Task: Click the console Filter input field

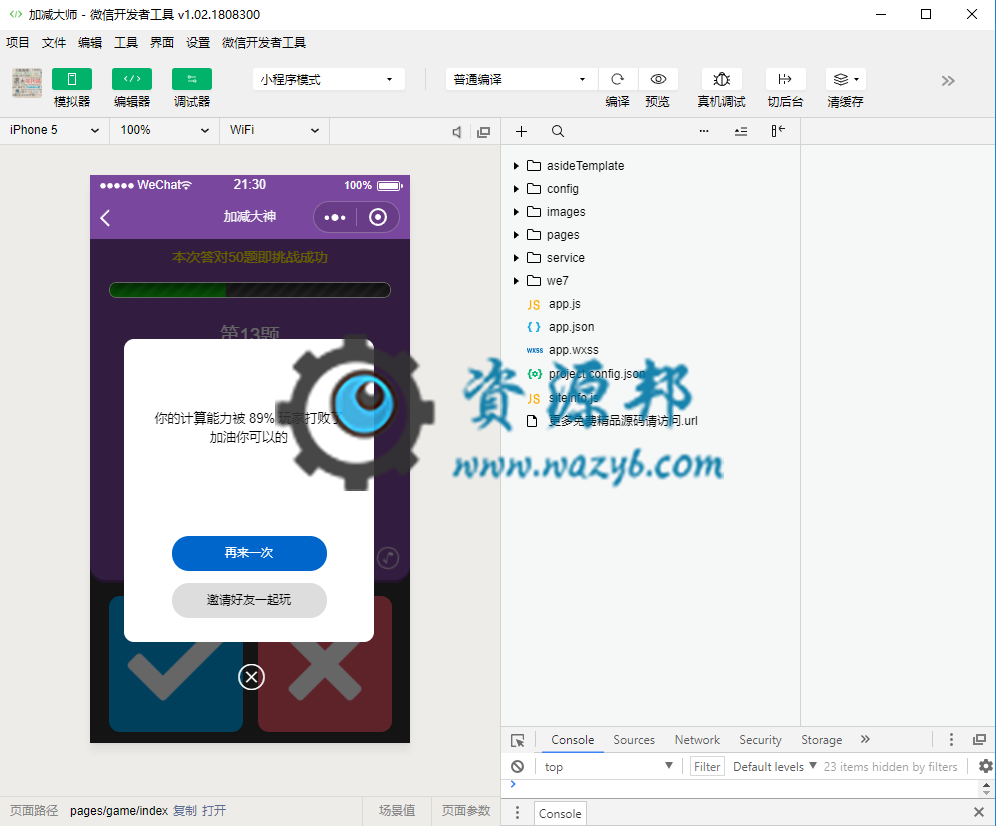Action: [x=707, y=767]
